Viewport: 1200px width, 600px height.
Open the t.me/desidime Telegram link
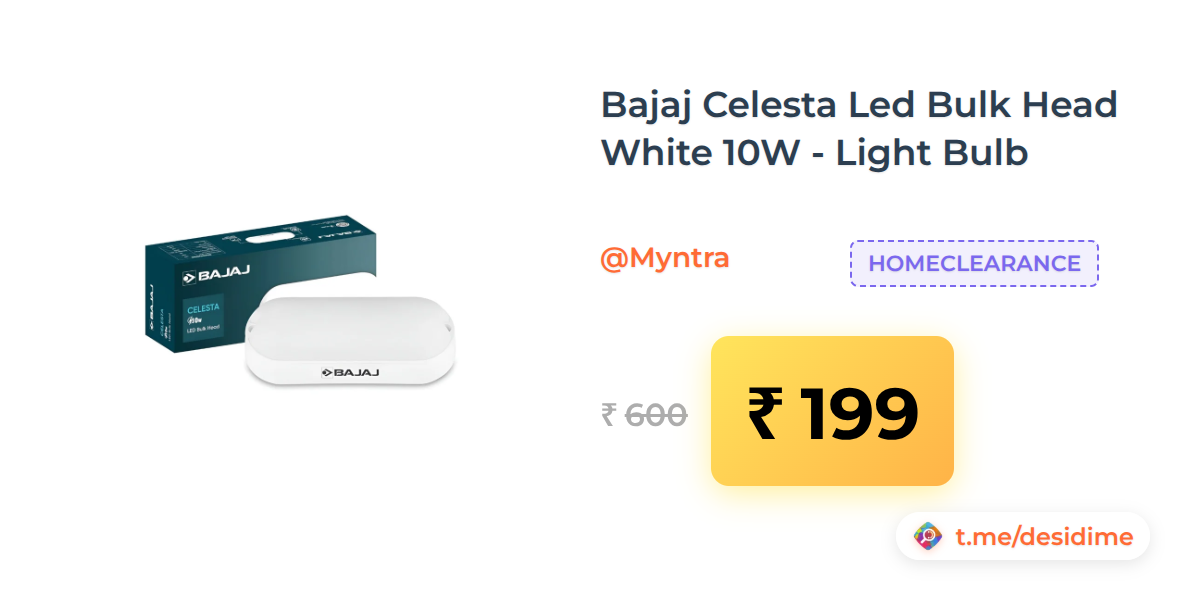(1044, 537)
